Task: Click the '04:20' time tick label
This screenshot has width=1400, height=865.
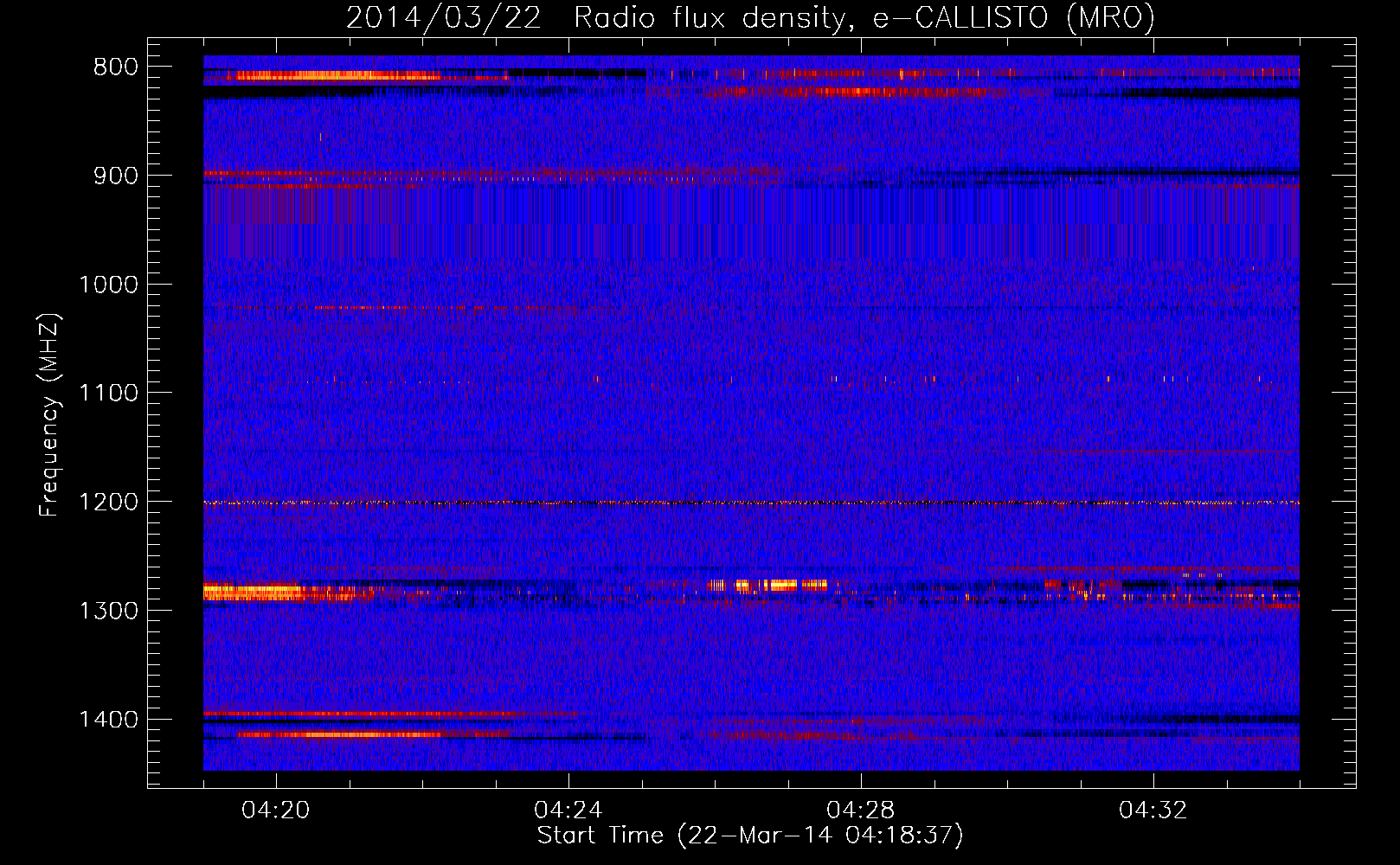Action: pos(276,811)
